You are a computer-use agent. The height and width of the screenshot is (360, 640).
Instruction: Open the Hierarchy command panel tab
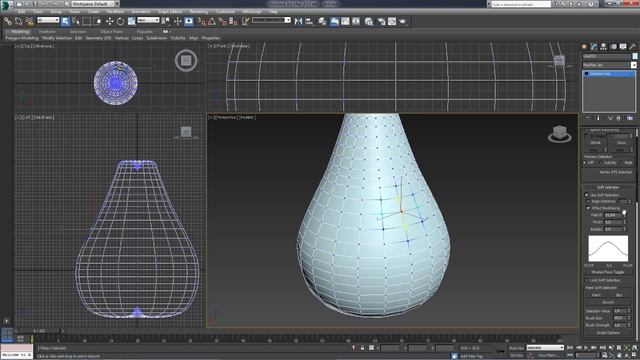click(x=603, y=47)
